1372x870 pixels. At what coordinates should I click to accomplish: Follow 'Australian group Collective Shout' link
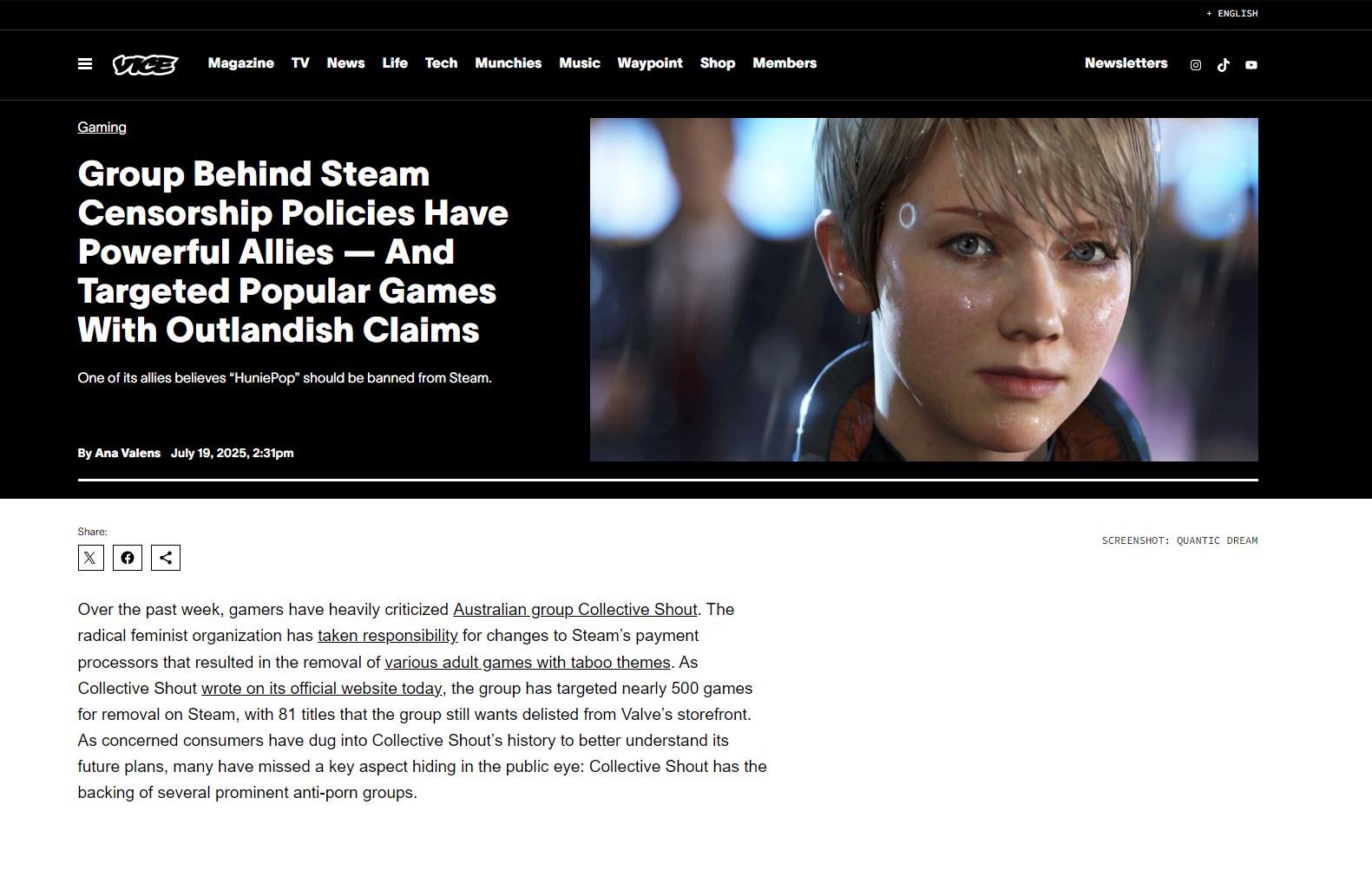coord(575,610)
